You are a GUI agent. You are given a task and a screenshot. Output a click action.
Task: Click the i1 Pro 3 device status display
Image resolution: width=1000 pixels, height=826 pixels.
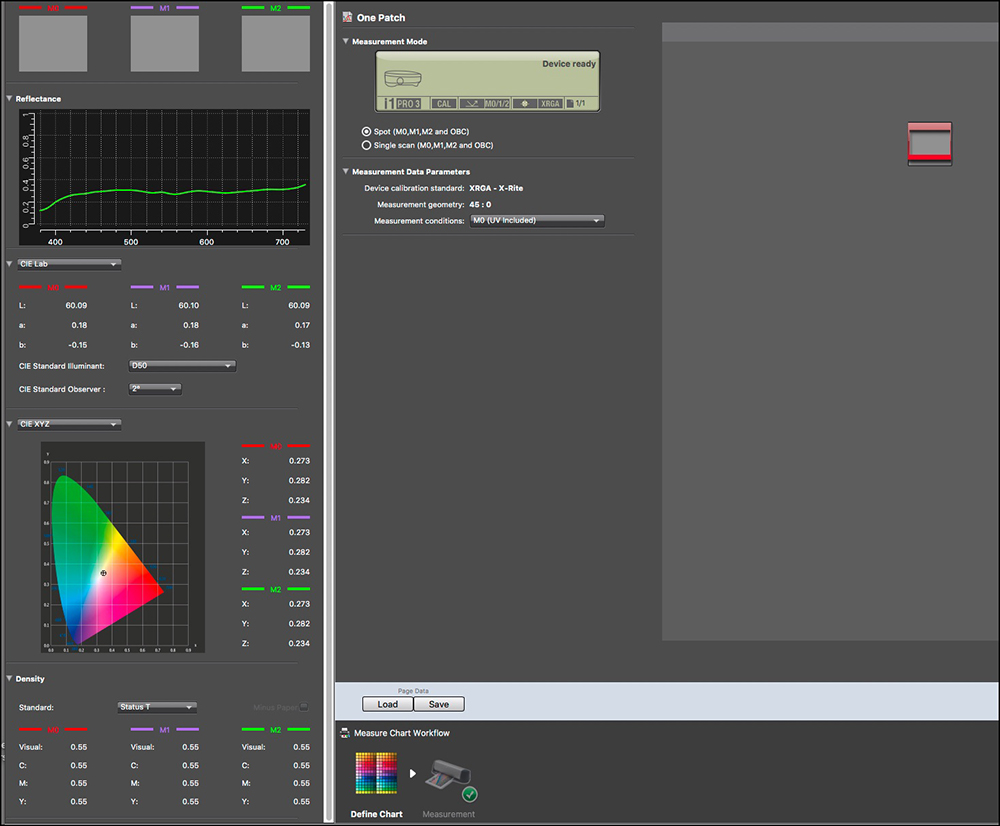[x=487, y=81]
